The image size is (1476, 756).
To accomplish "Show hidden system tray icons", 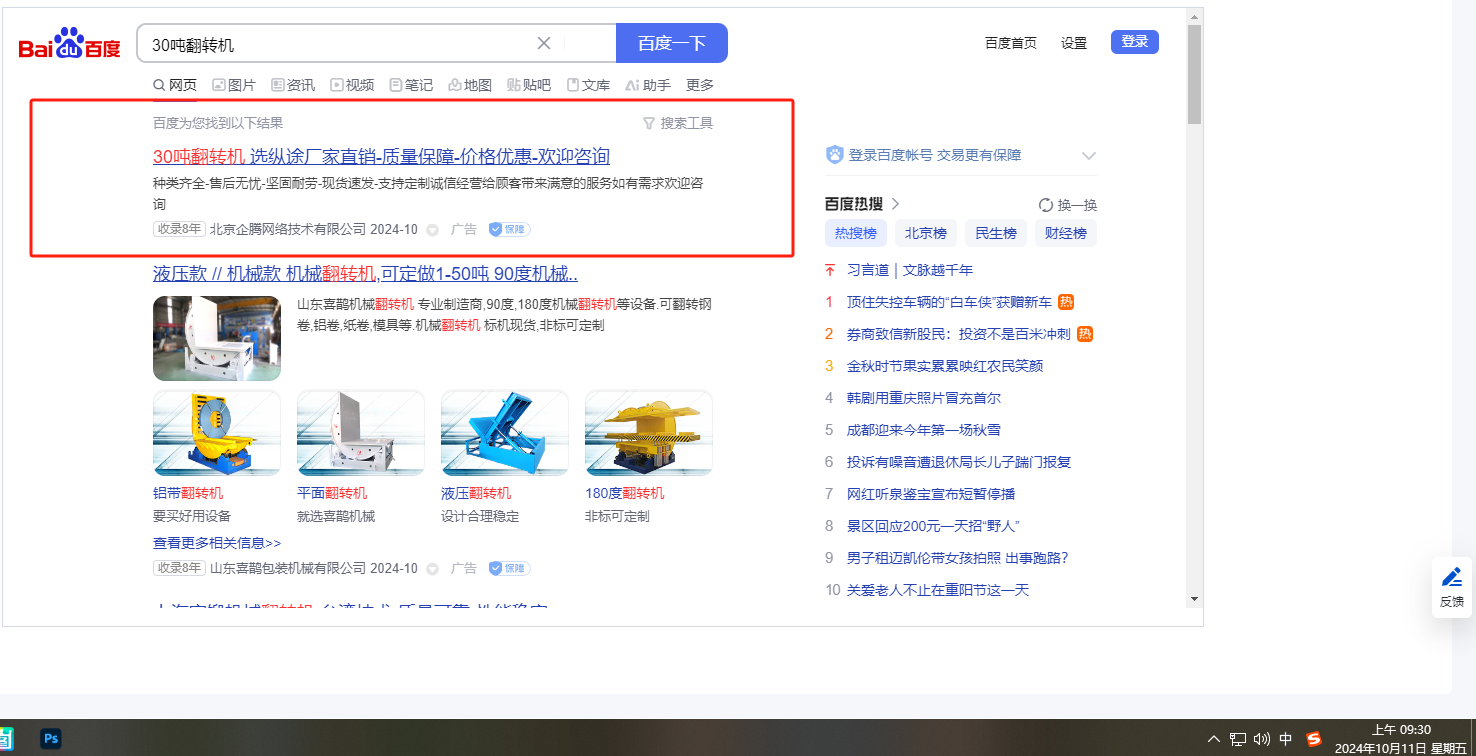I will point(1214,739).
